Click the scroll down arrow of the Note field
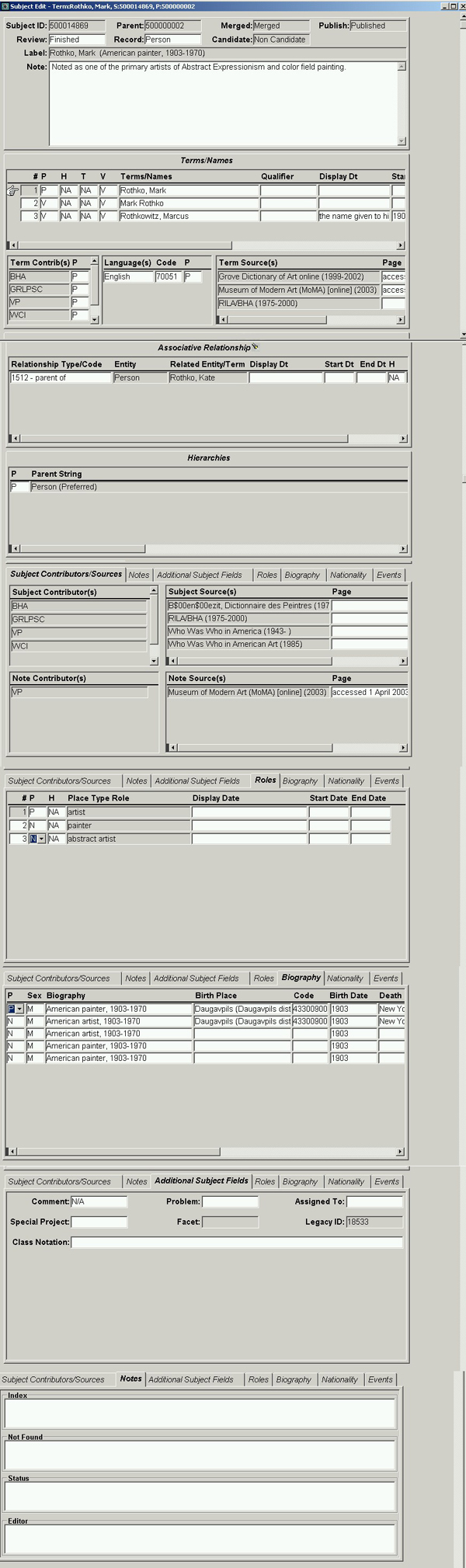The height and width of the screenshot is (1568, 466). click(x=402, y=141)
